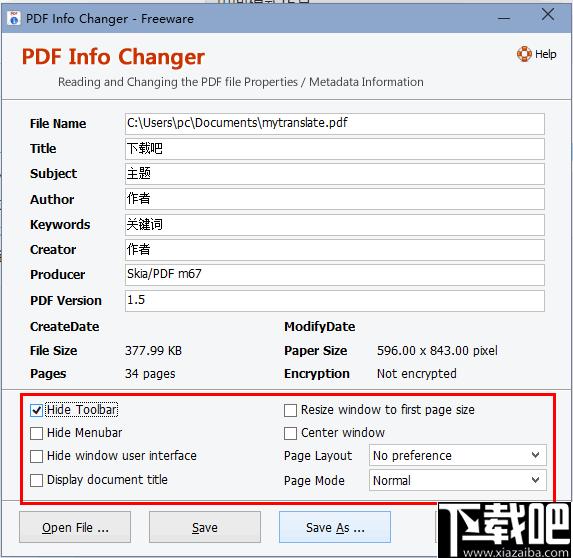573x558 pixels.
Task: Minimize the PDF Info Changer window
Action: [504, 18]
